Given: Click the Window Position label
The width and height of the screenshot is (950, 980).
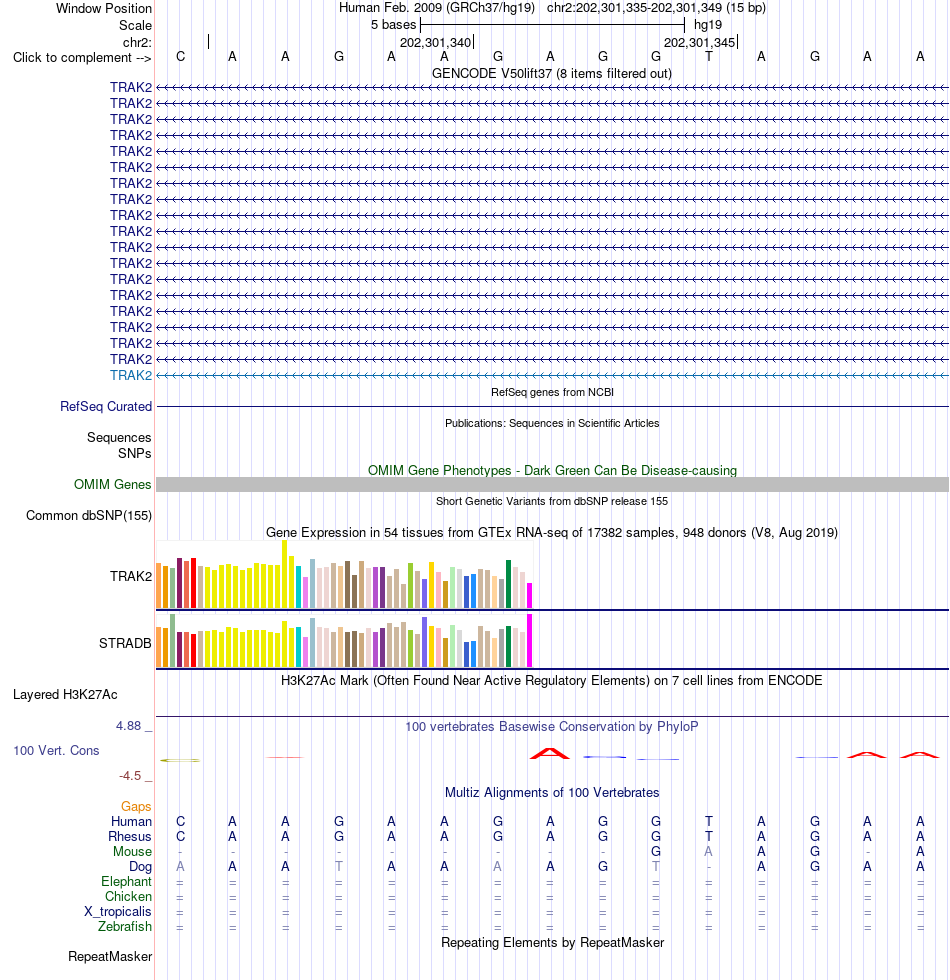Looking at the screenshot, I should pyautogui.click(x=104, y=9).
